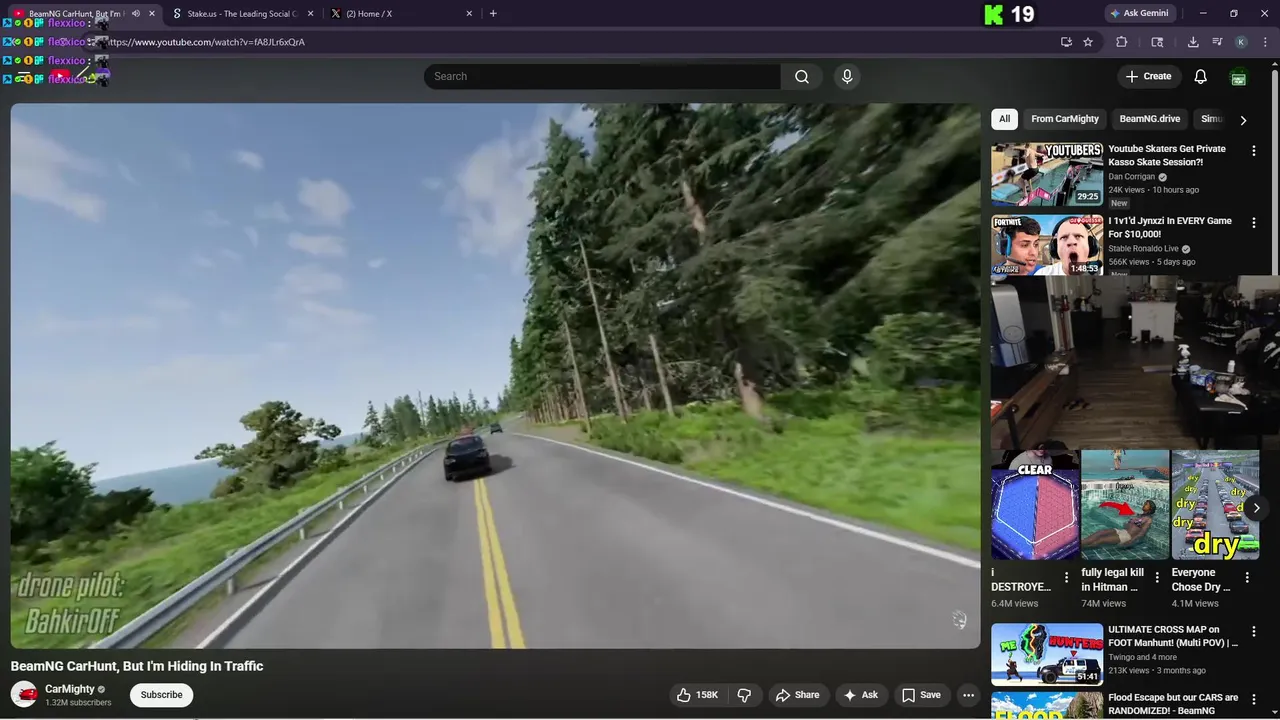Open the green YouTube account avatar
The height and width of the screenshot is (720, 1280).
pos(1238,77)
